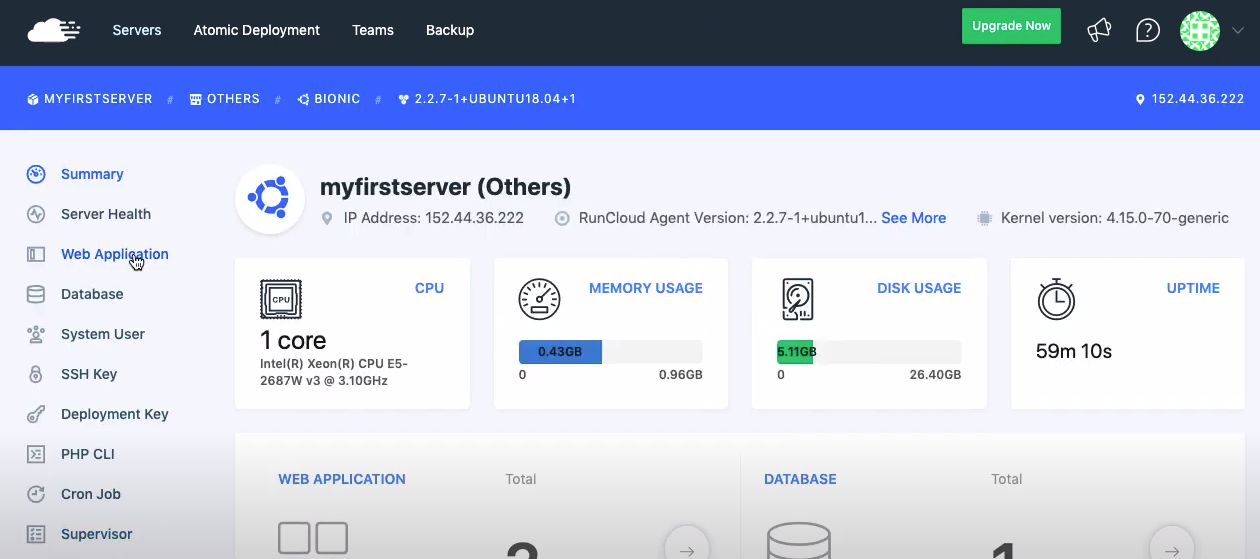Screen dimensions: 1260x559
Task: Click the Database sidebar icon
Action: pyautogui.click(x=36, y=294)
